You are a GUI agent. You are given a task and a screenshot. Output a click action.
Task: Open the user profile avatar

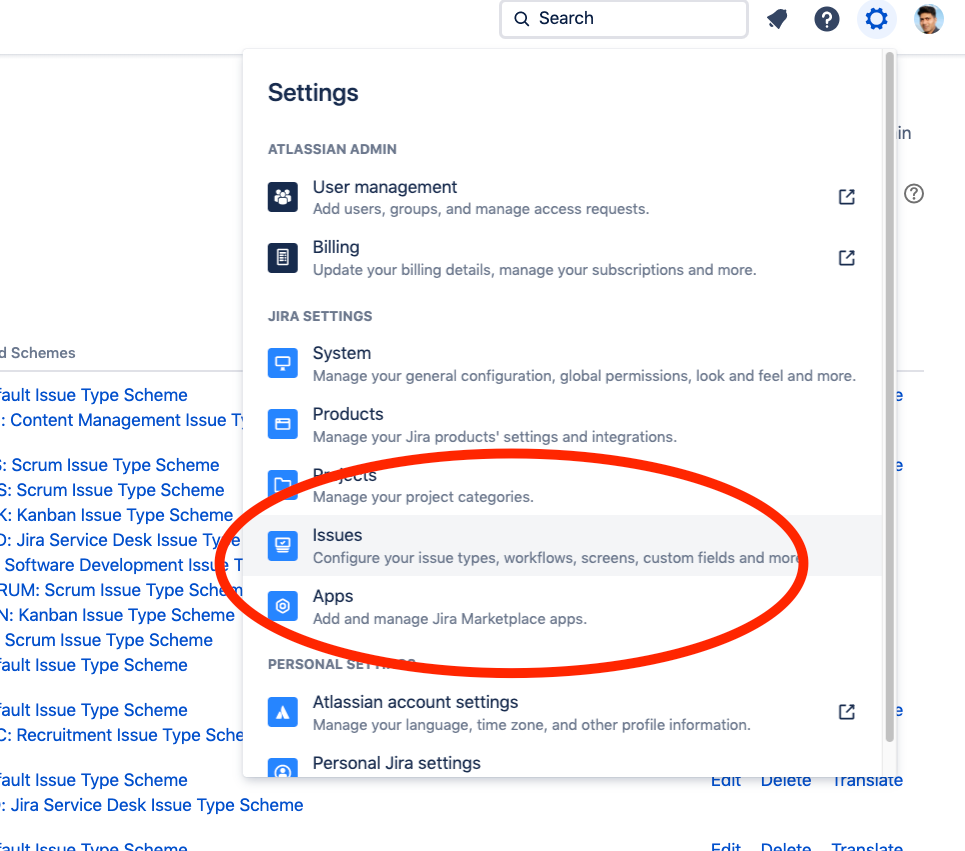pyautogui.click(x=928, y=19)
